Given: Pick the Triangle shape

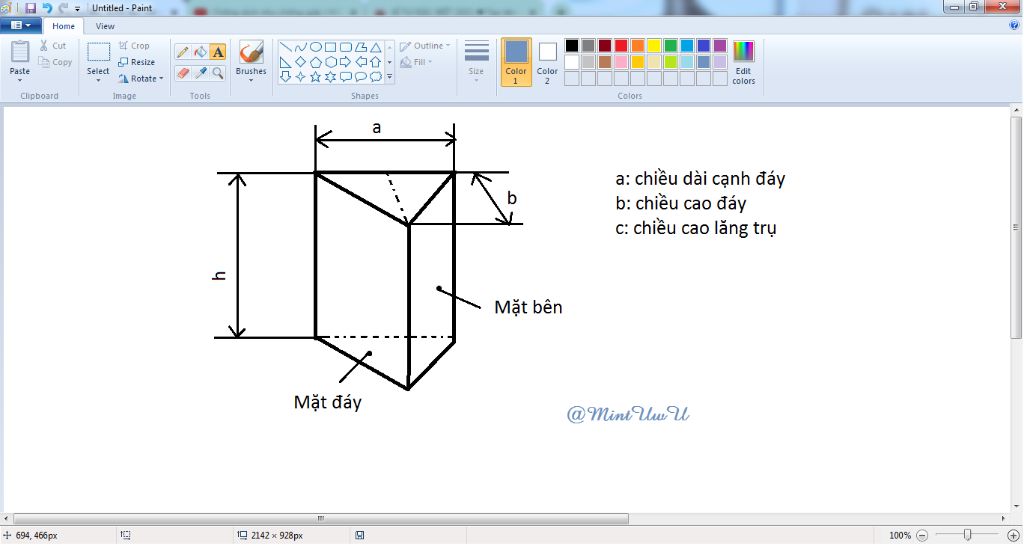Looking at the screenshot, I should [376, 47].
